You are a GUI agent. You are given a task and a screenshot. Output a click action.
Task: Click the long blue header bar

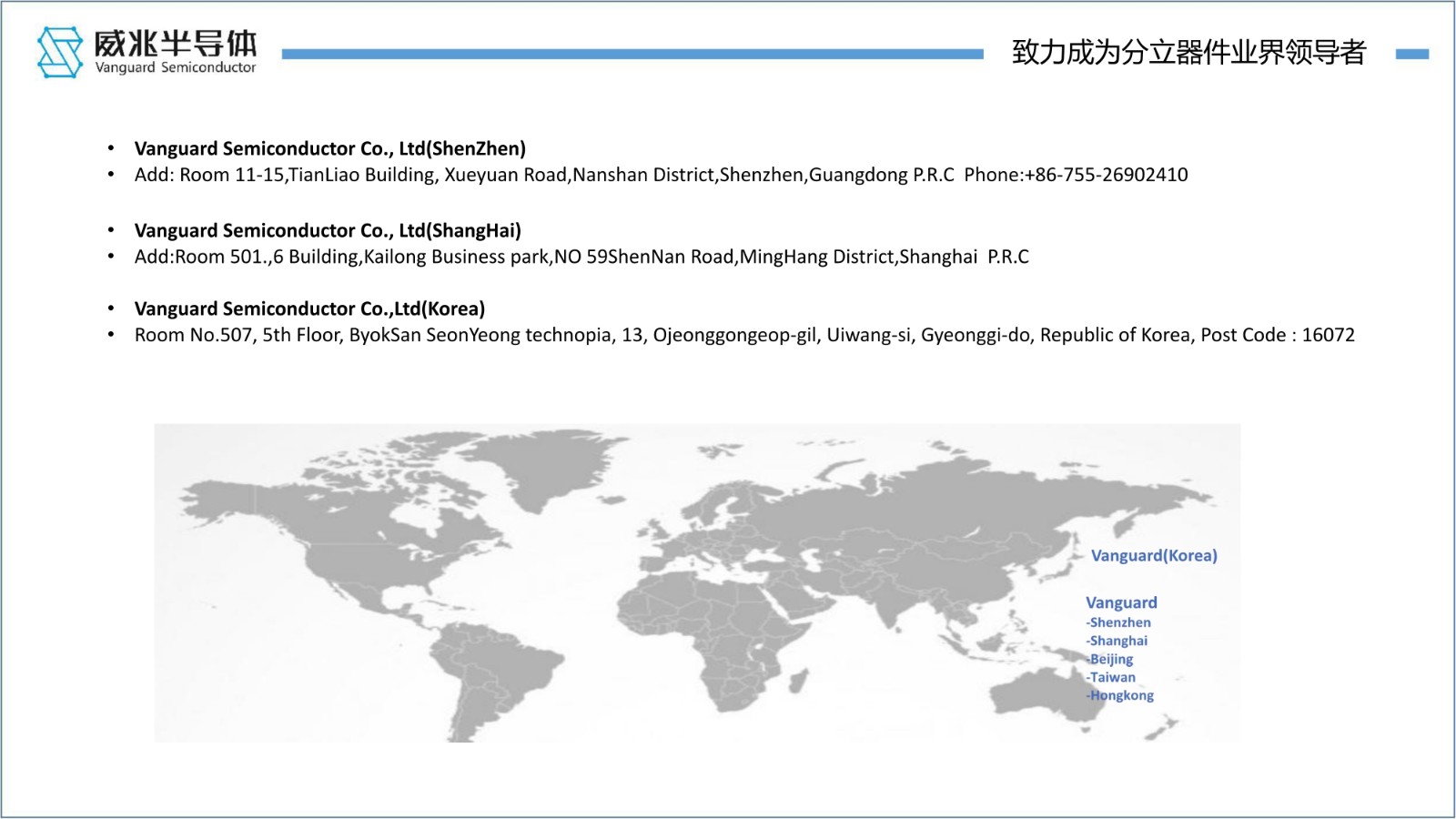click(632, 55)
